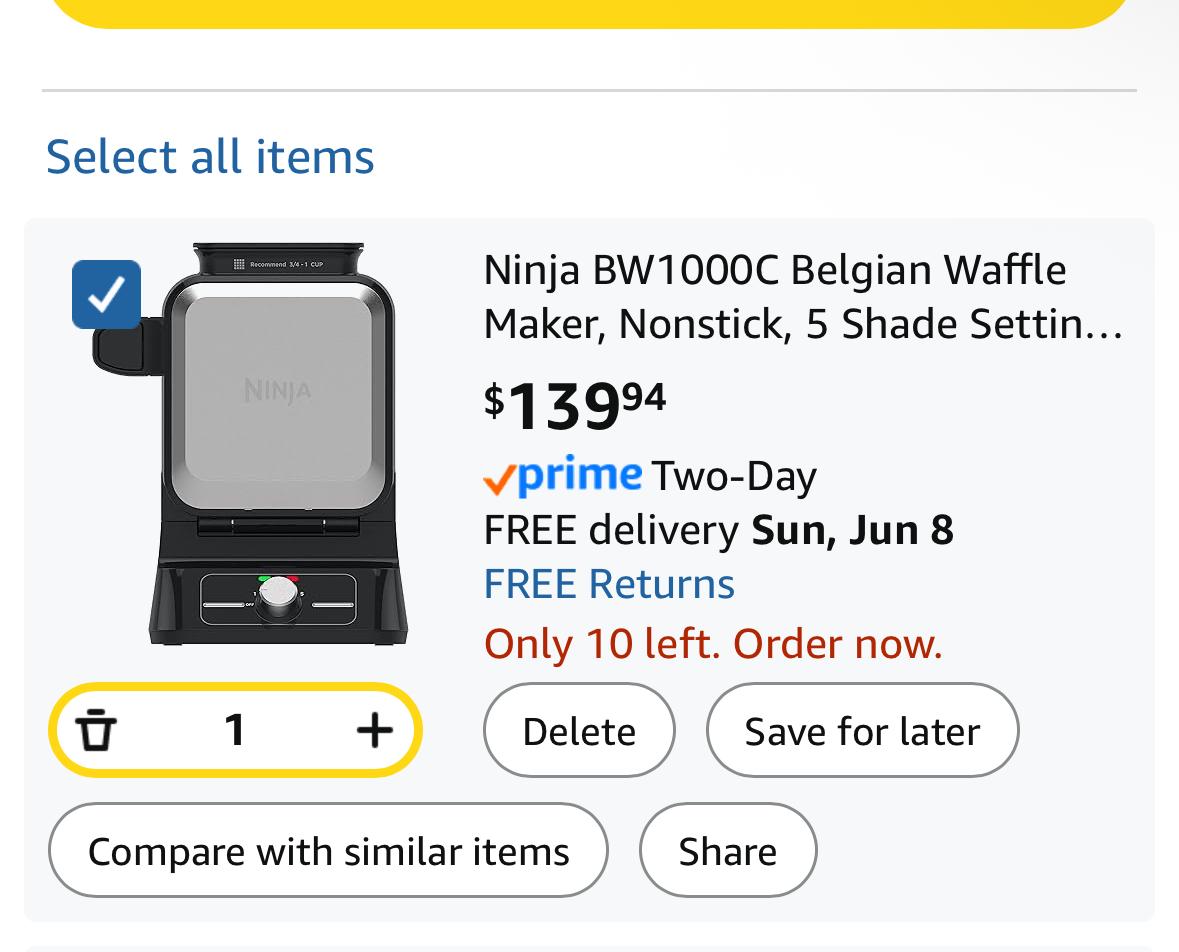The height and width of the screenshot is (952, 1179).
Task: Open the Ninja BW1000C Belgian Waffle Maker title
Action: click(x=803, y=296)
